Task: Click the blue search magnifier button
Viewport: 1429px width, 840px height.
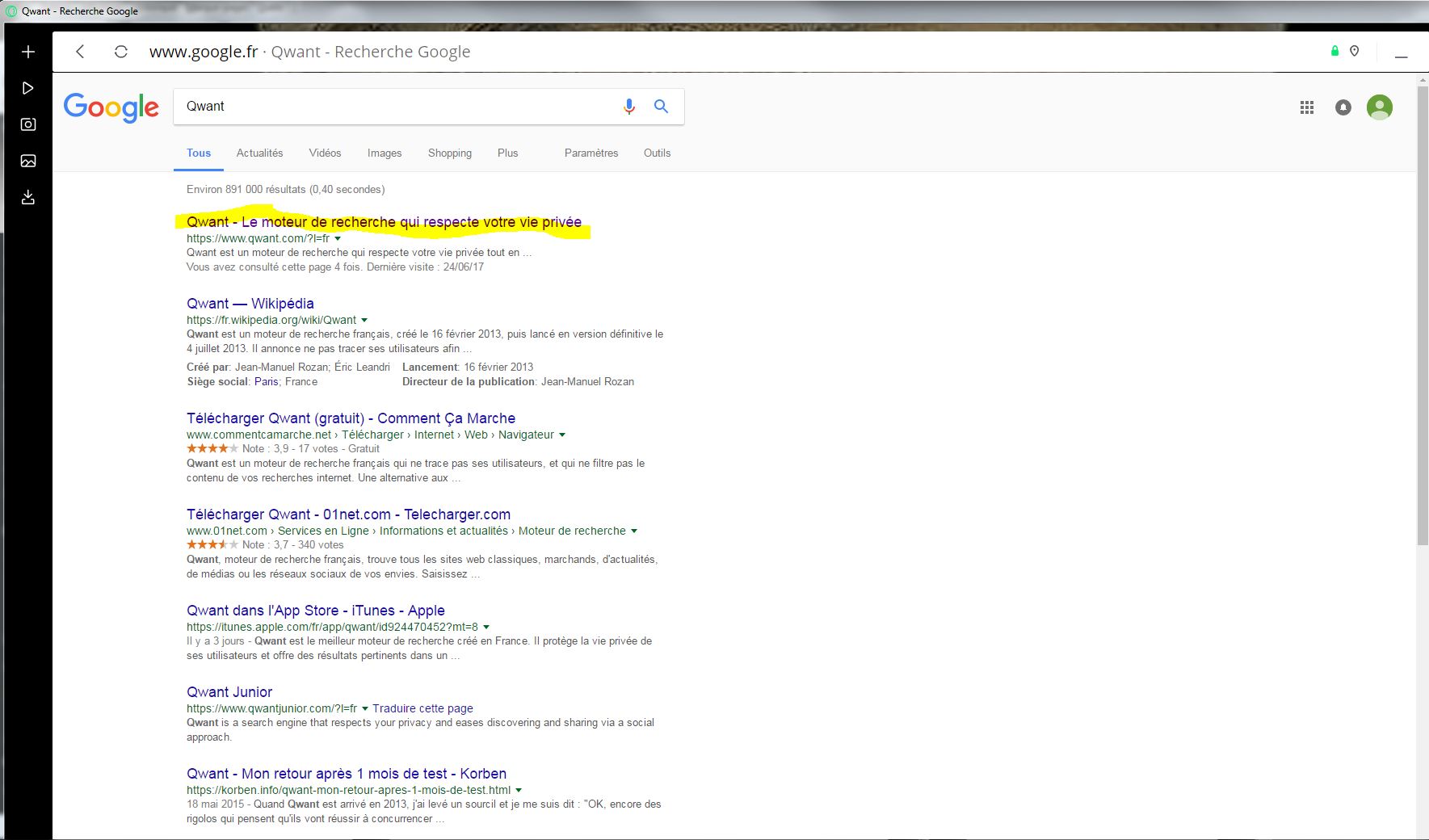Action: click(x=661, y=107)
